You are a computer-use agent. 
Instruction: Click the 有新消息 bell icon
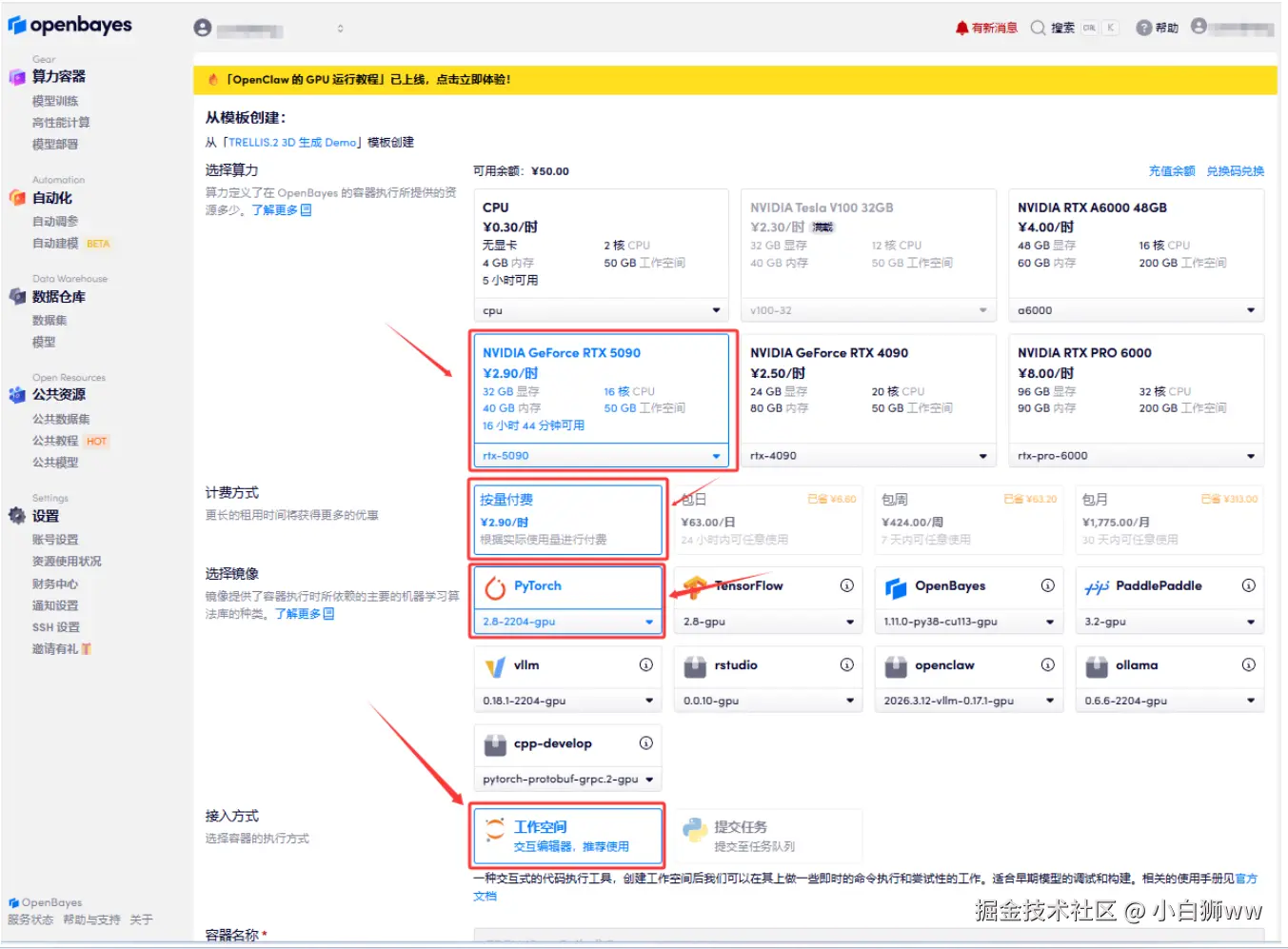[961, 29]
